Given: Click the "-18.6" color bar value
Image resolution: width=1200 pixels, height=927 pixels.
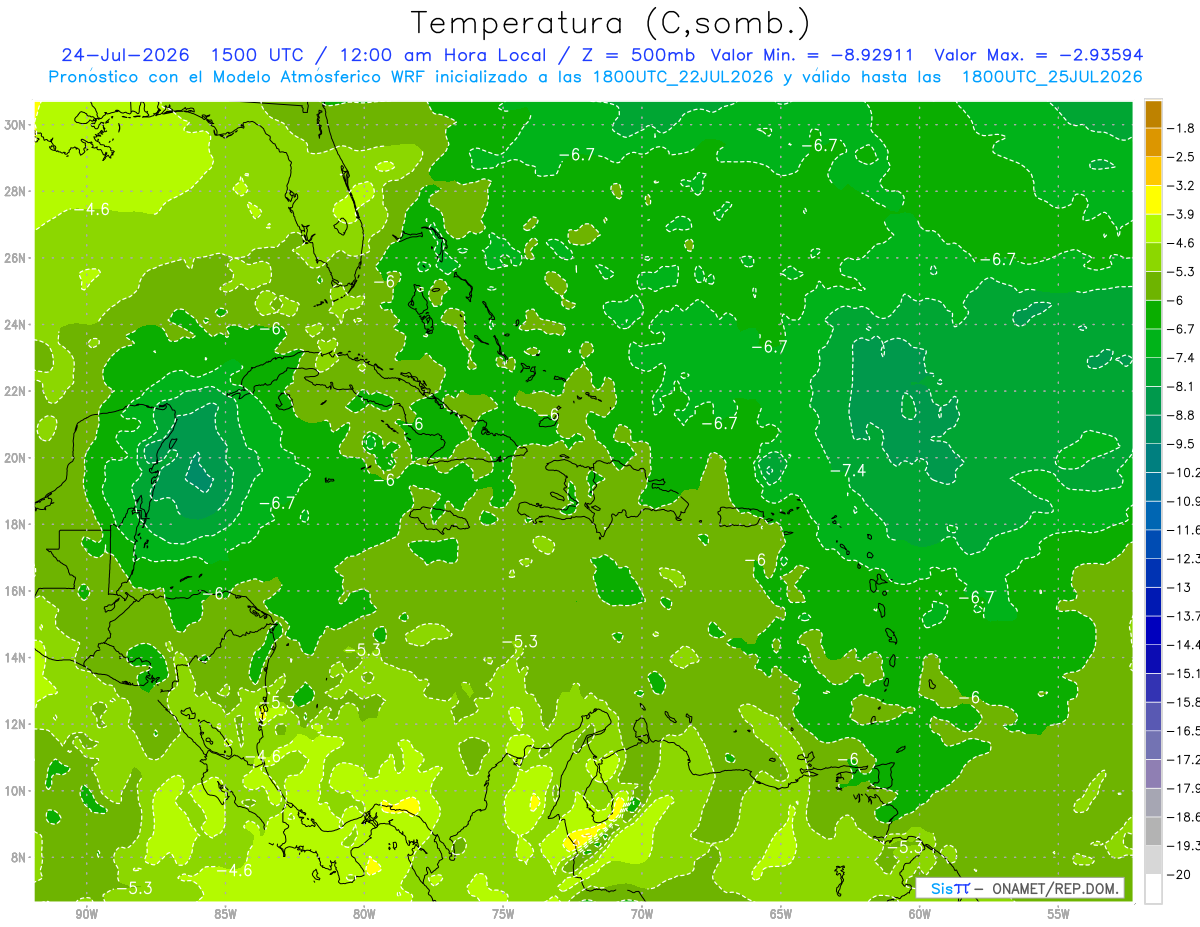Looking at the screenshot, I should point(1184,816).
